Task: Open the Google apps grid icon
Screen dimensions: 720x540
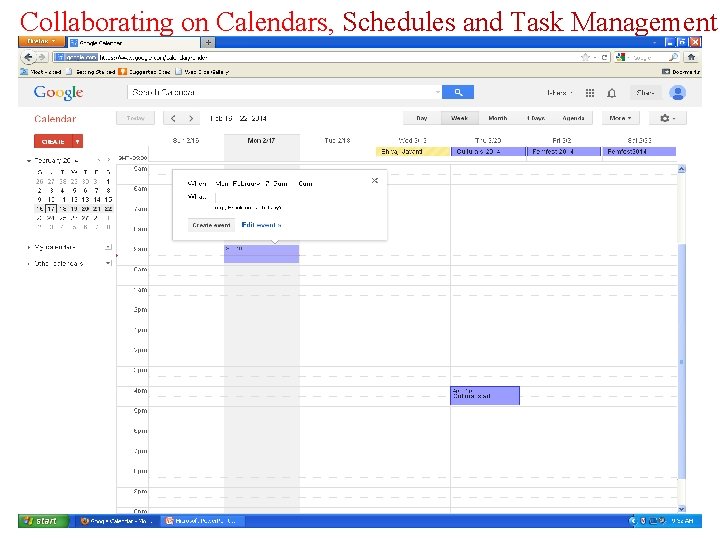Action: pyautogui.click(x=590, y=93)
